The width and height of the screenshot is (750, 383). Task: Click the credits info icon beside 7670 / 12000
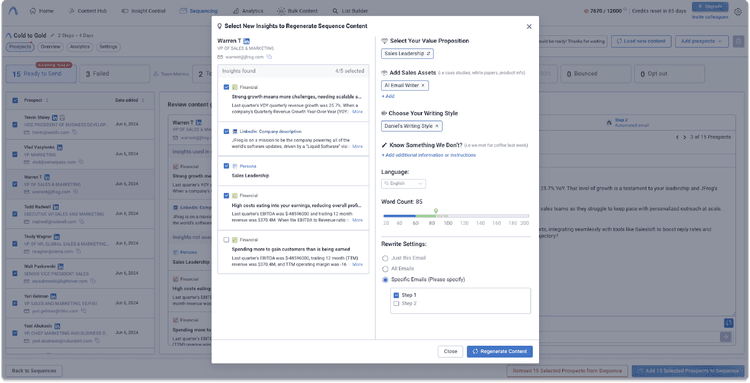(625, 10)
